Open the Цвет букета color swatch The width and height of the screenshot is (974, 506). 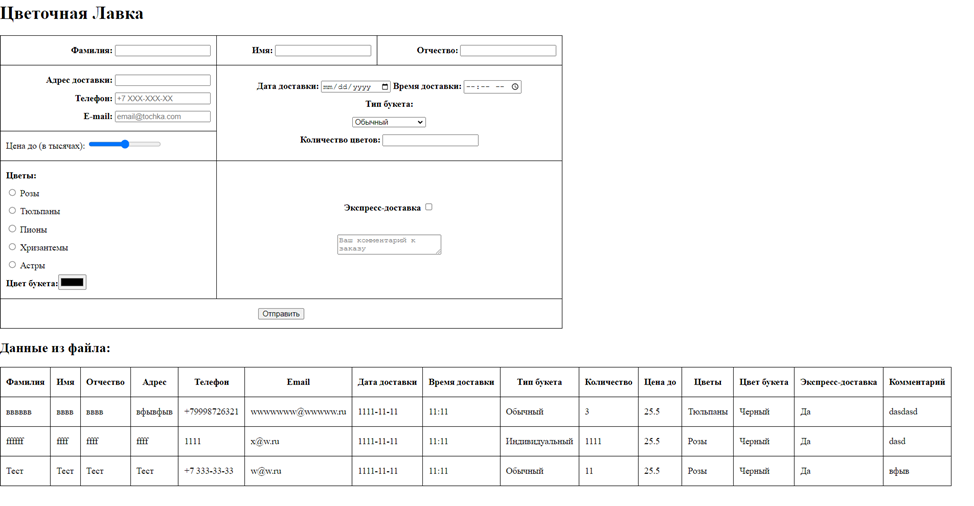click(72, 282)
